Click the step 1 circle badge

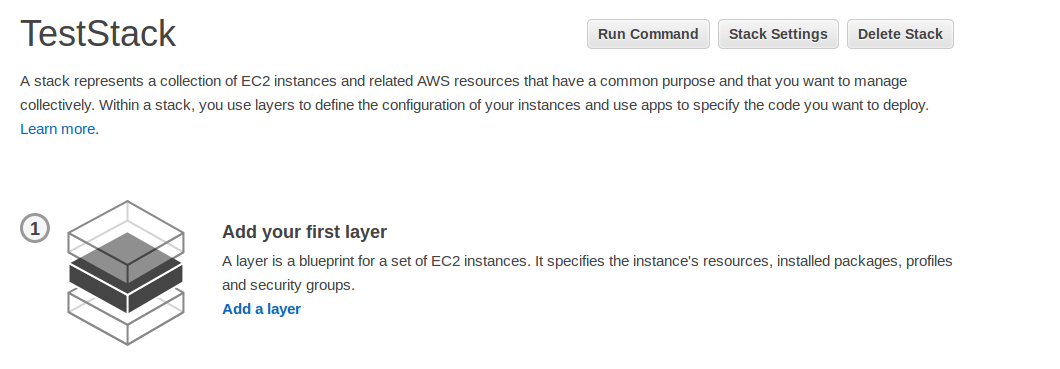(34, 228)
